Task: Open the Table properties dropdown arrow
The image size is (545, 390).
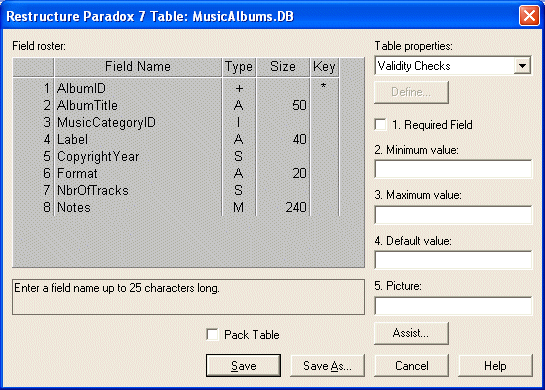Action: point(522,66)
